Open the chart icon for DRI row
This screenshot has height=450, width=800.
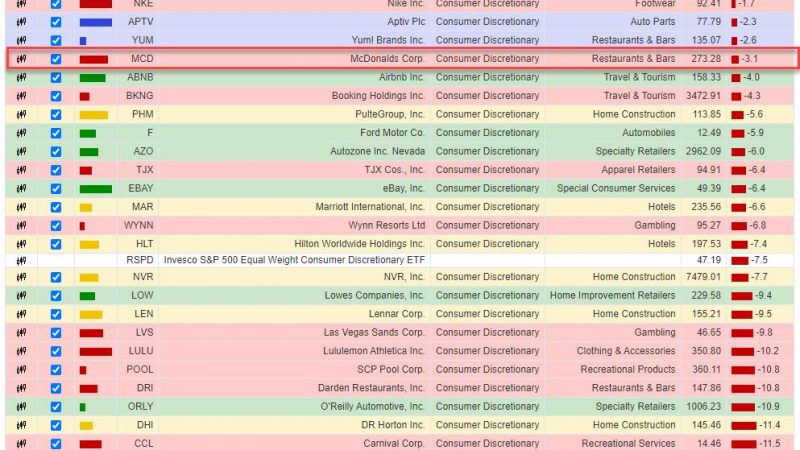21,388
